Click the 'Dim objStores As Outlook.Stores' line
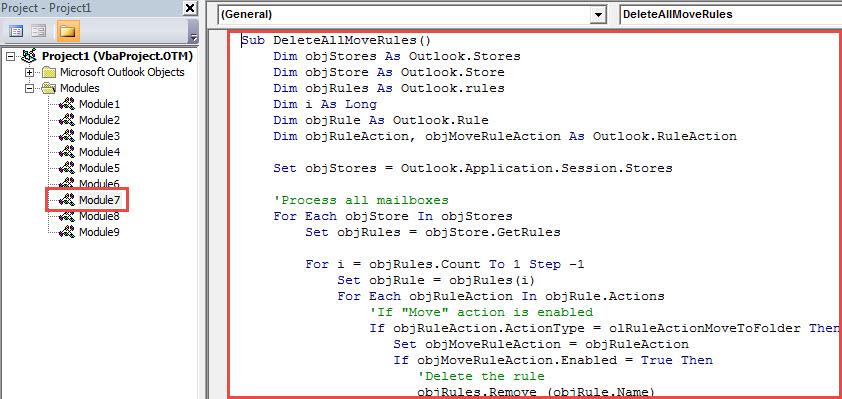 pos(397,56)
